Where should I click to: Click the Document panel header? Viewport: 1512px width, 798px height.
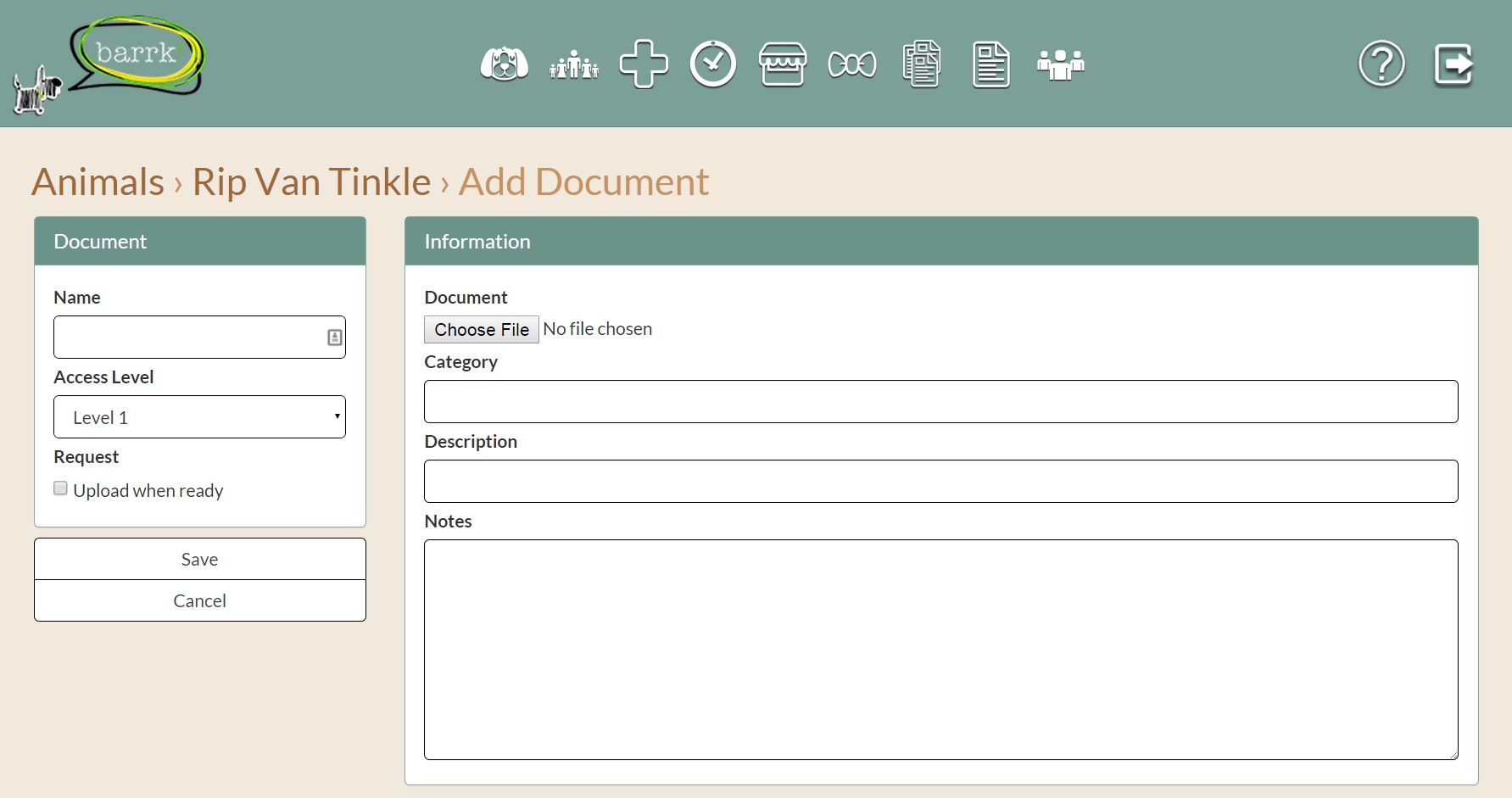point(200,242)
